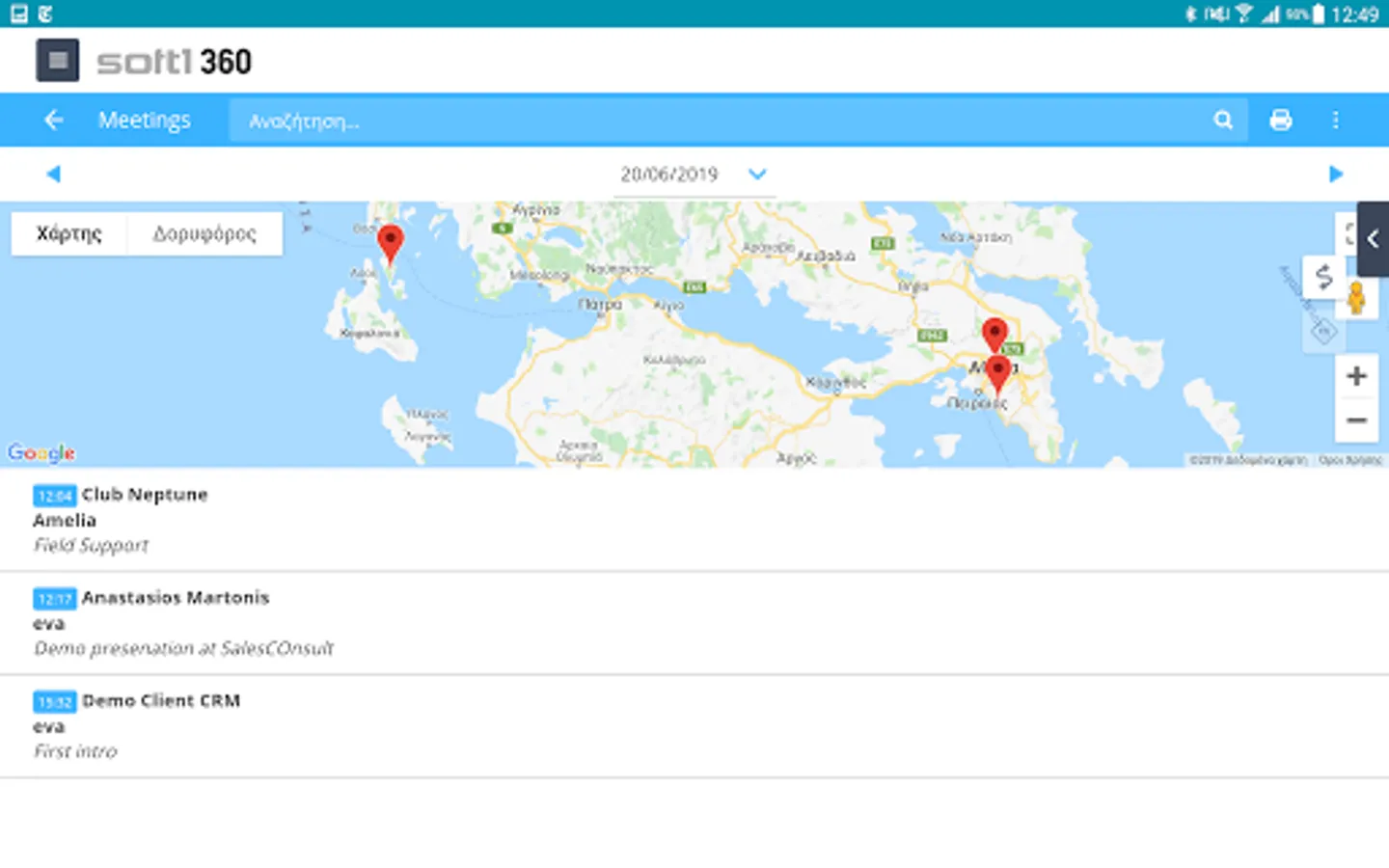Expand the collapsed side panel chevron
The width and height of the screenshot is (1389, 868).
tap(1373, 239)
